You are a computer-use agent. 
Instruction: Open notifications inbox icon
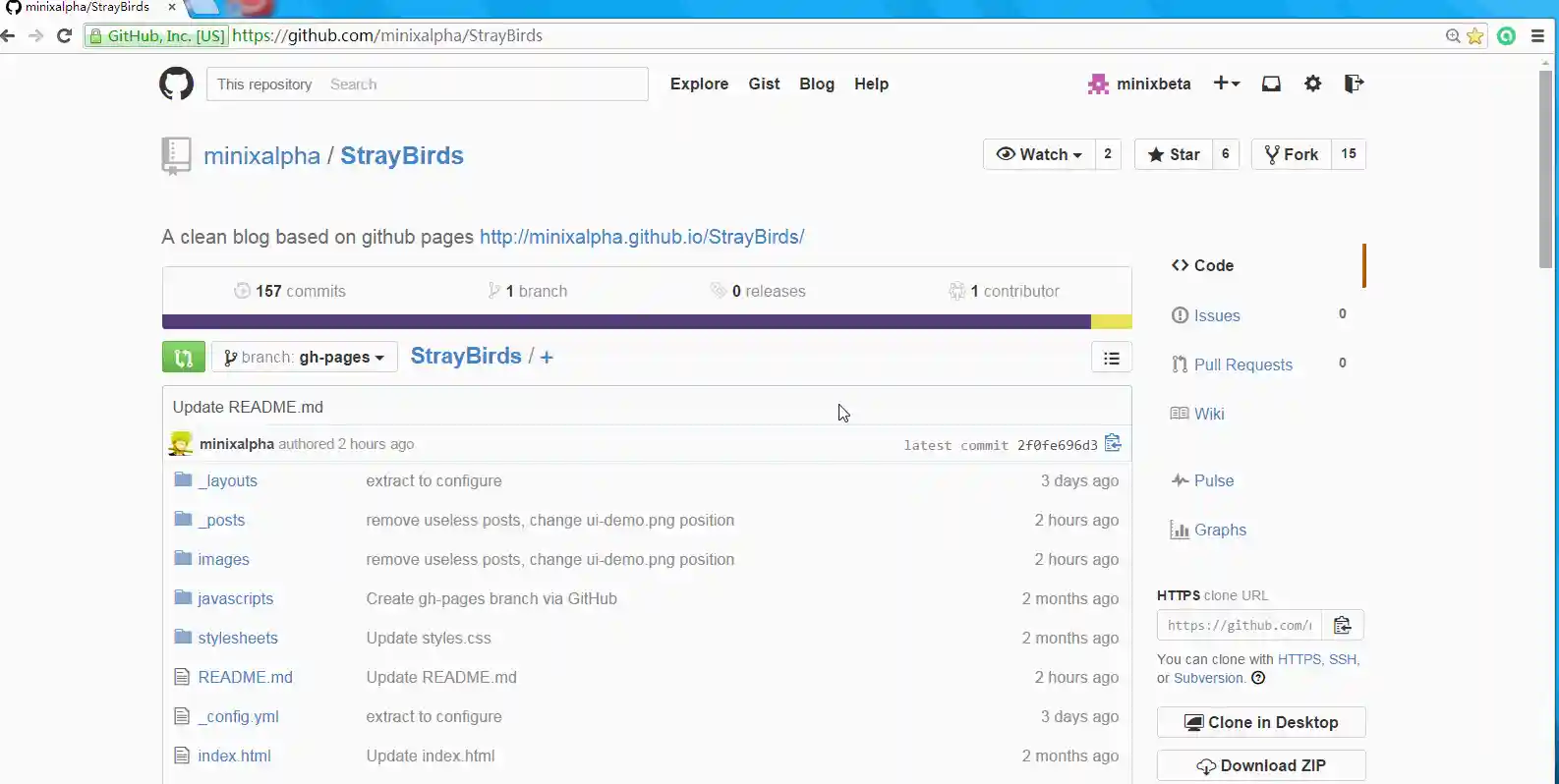(x=1271, y=84)
